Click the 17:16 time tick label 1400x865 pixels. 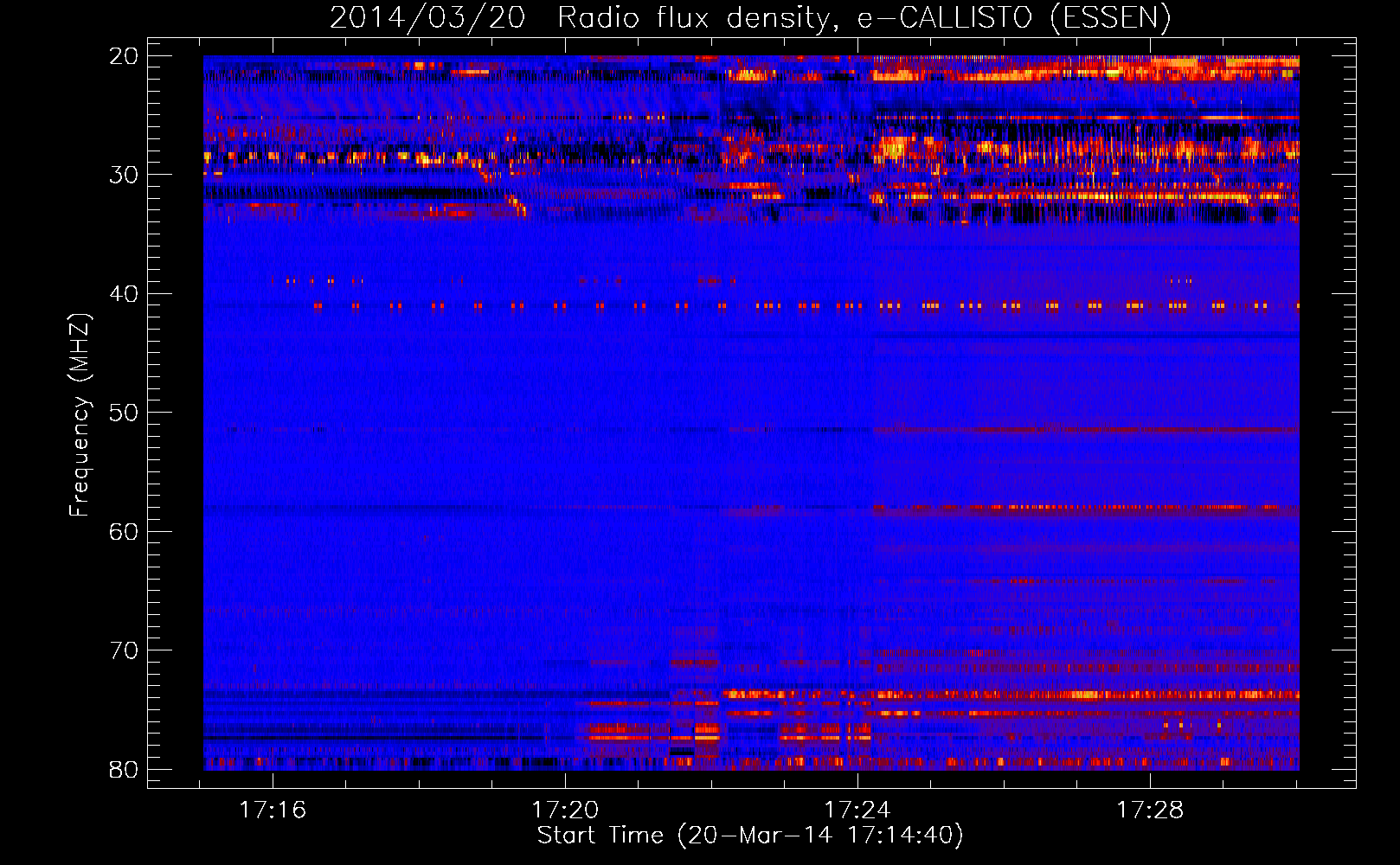[273, 811]
